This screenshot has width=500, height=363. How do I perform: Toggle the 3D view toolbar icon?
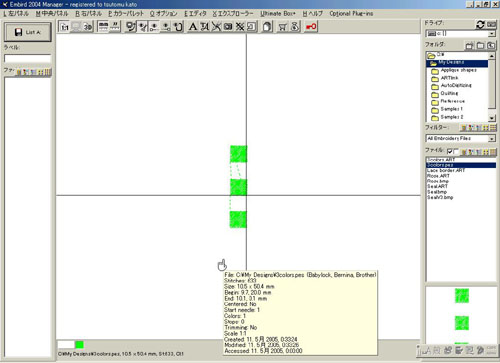(x=88, y=27)
